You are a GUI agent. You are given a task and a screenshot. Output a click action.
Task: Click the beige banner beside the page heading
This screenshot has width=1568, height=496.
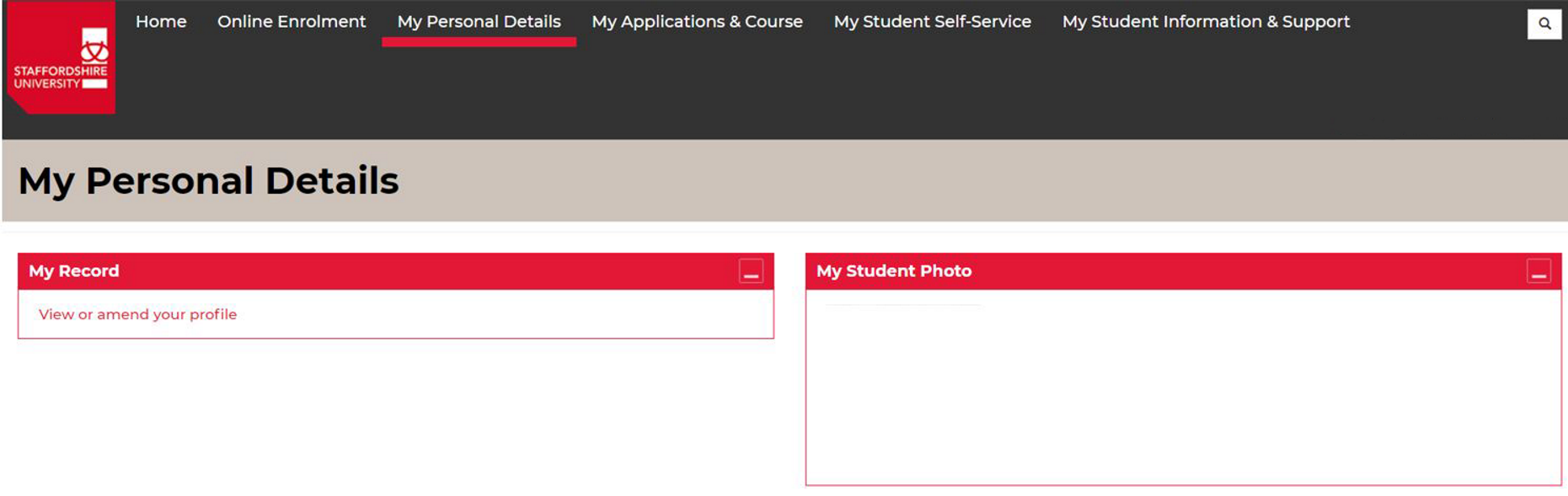tap(977, 180)
